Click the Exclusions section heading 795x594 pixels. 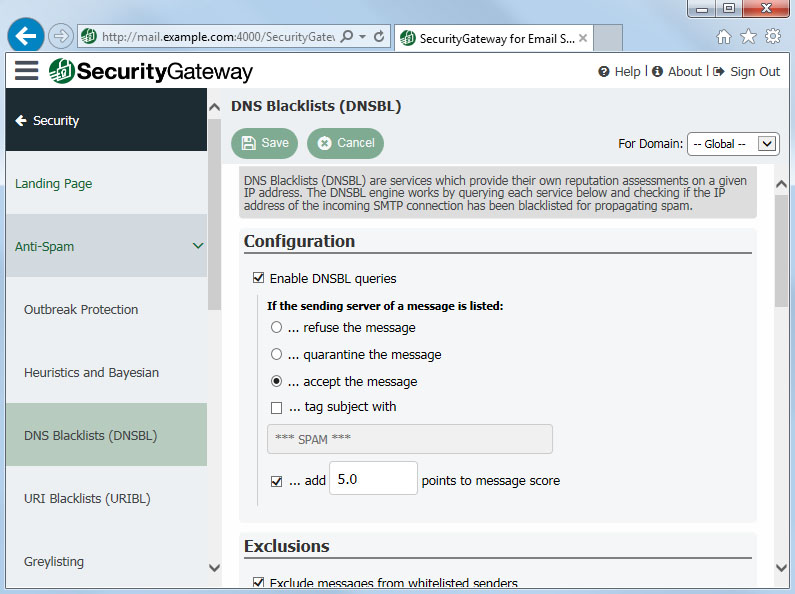286,546
